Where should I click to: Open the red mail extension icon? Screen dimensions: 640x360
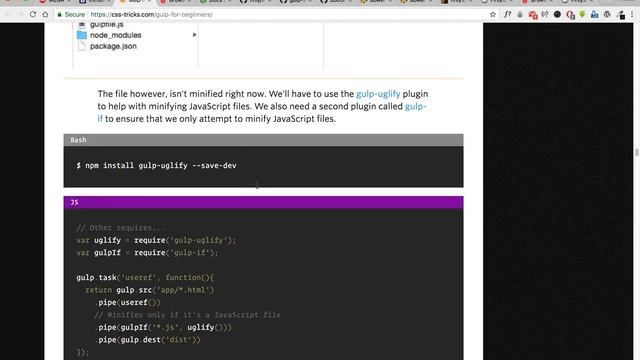coord(533,15)
